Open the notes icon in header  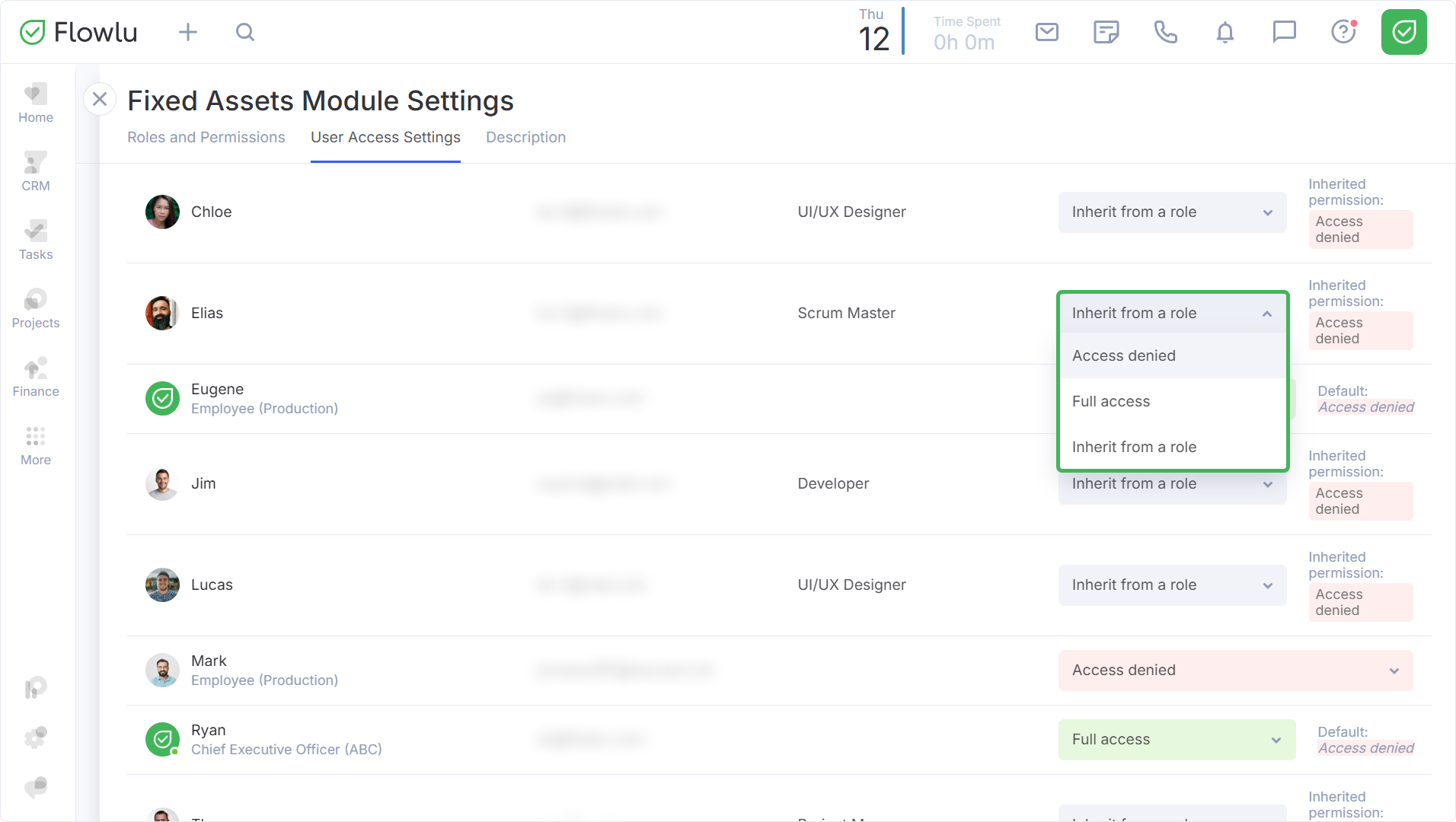(1106, 32)
